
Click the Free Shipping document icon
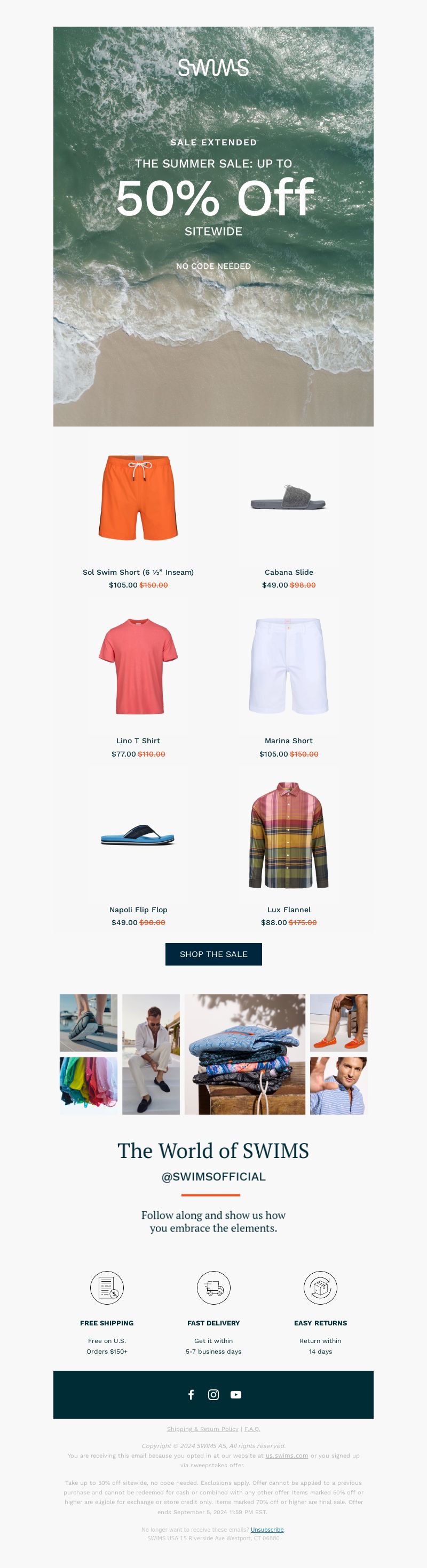pyautogui.click(x=107, y=1288)
